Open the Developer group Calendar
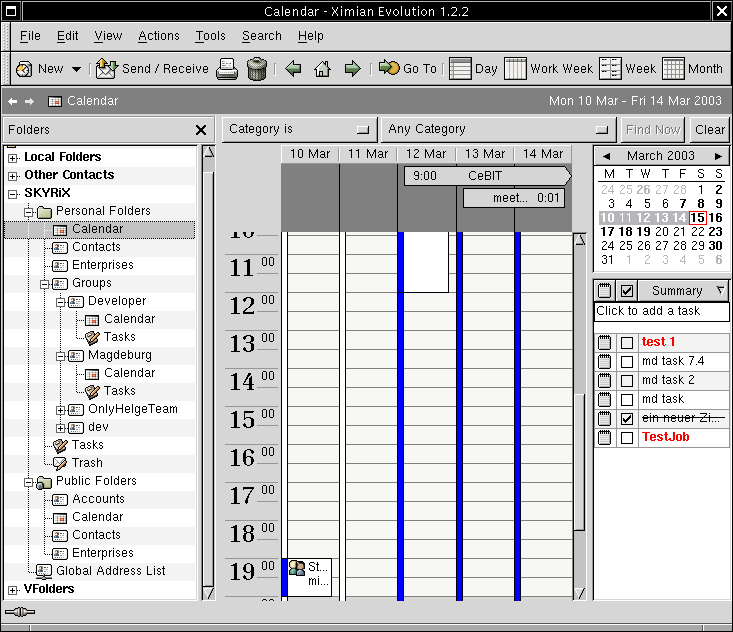This screenshot has width=733, height=632. pos(129,319)
